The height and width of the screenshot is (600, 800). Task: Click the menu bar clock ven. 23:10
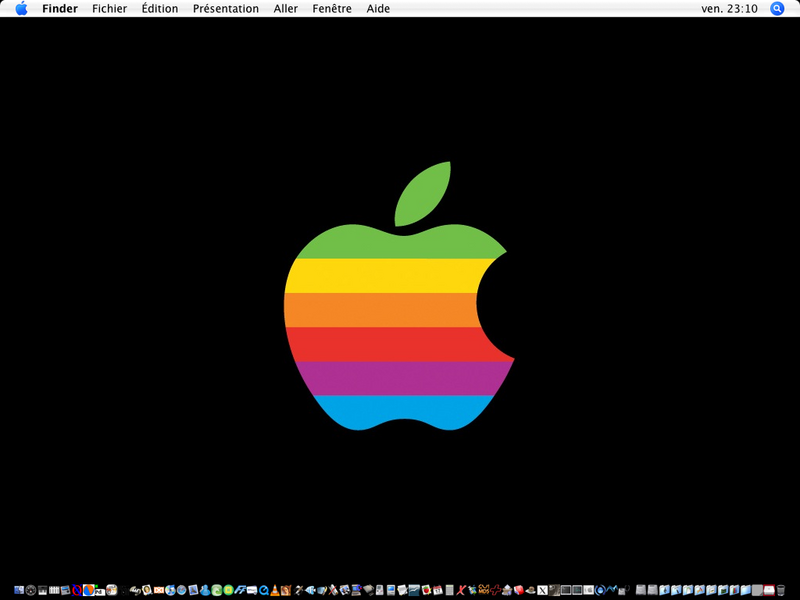point(729,9)
